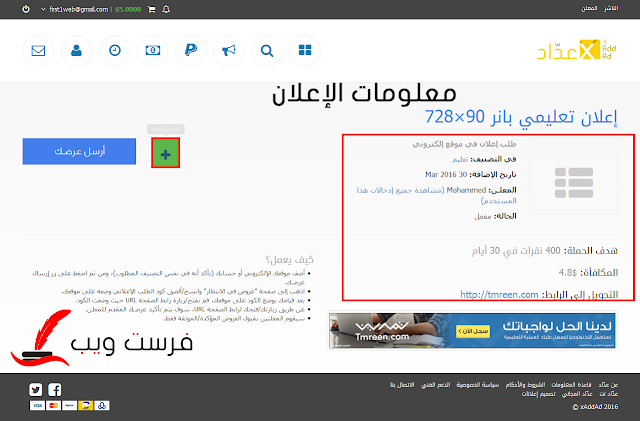Click the PayPal badge in footer

click(x=69, y=405)
